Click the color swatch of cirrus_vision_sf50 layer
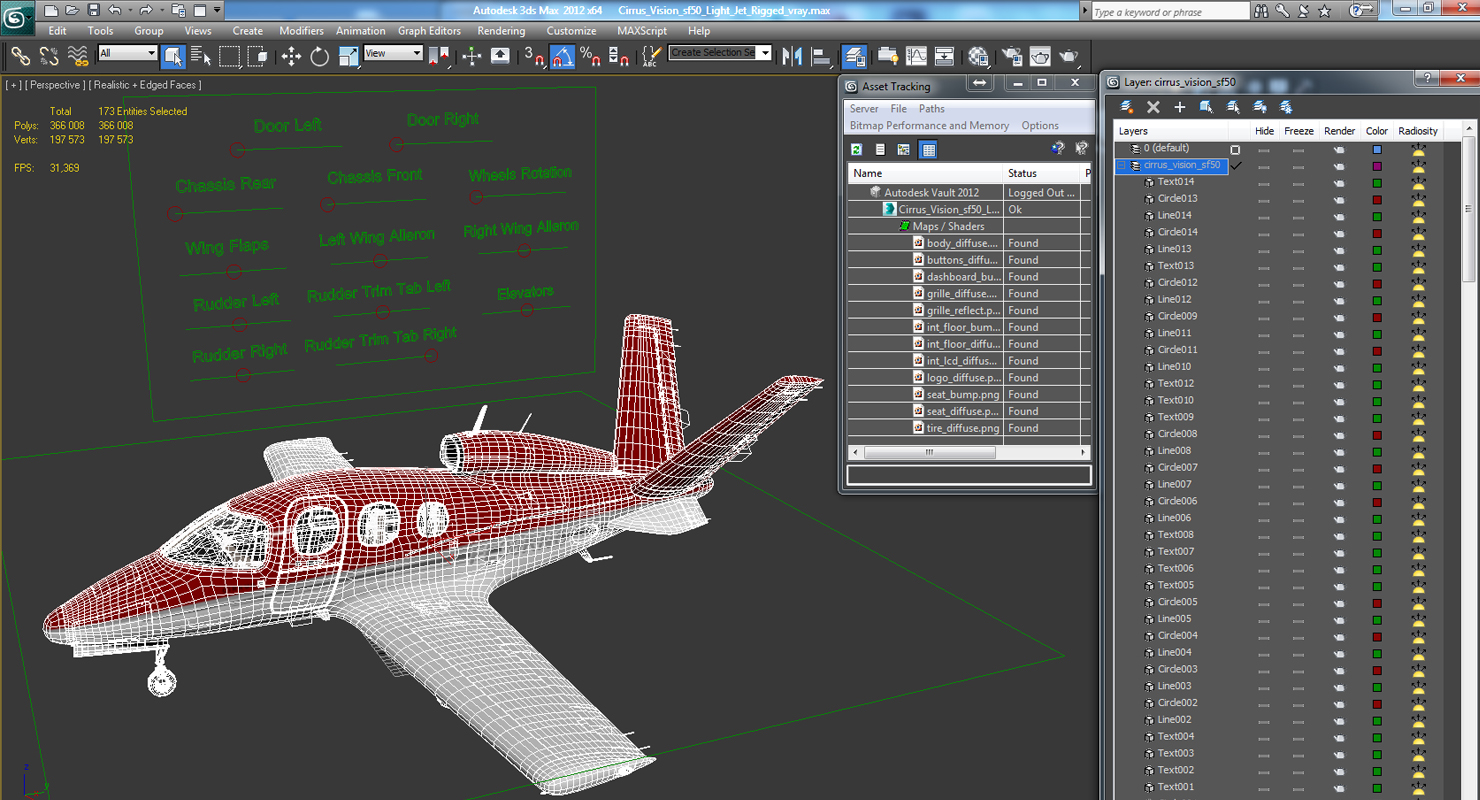The height and width of the screenshot is (800, 1480). (x=1377, y=166)
